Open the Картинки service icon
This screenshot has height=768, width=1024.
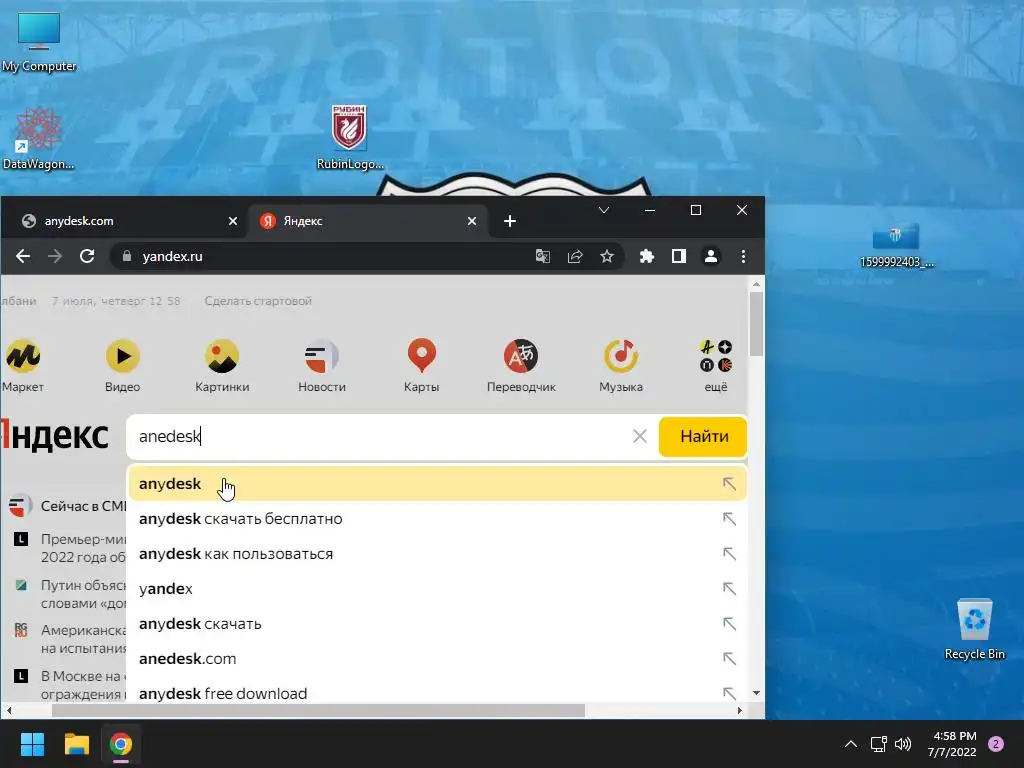222,357
